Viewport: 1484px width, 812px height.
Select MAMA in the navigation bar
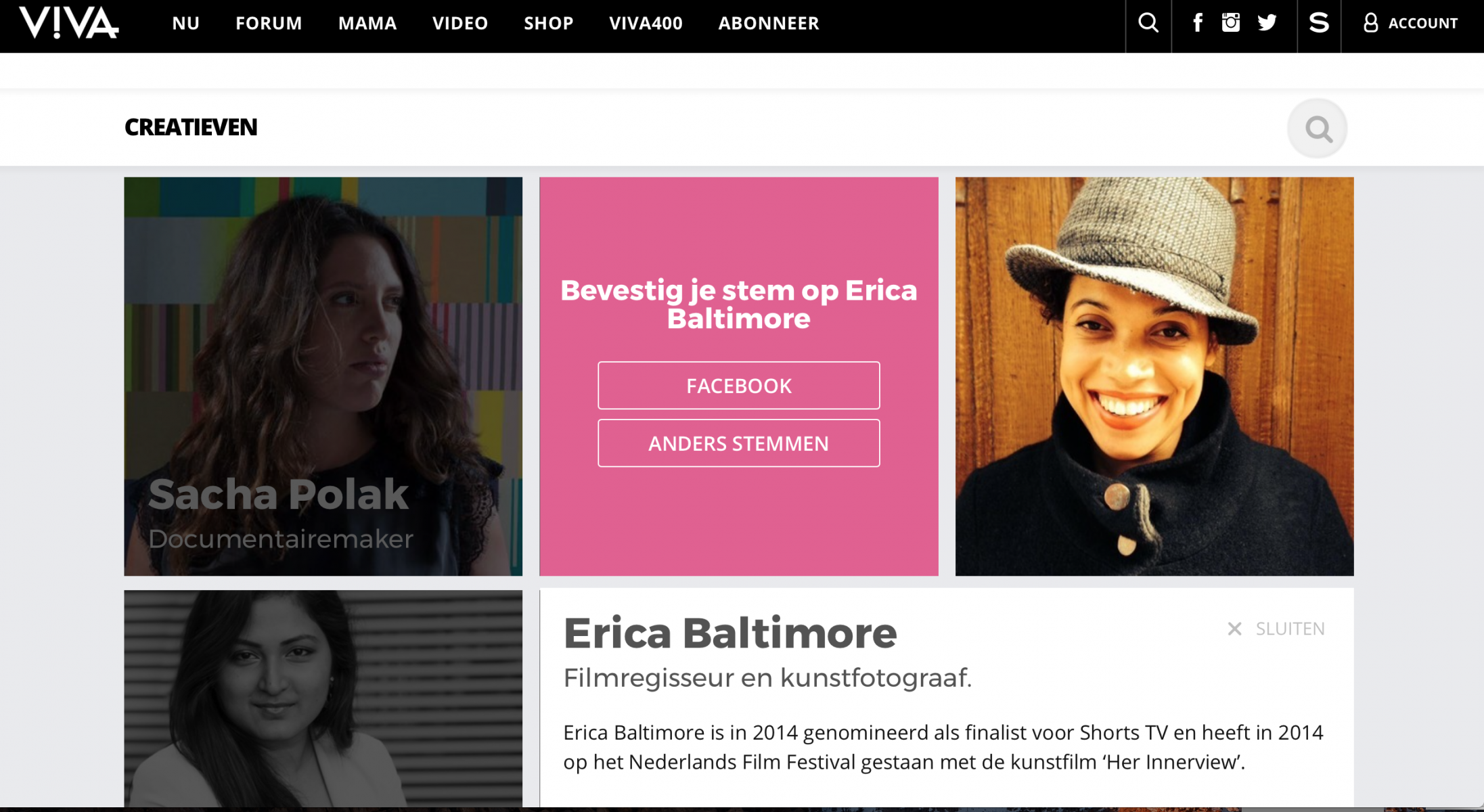(367, 23)
